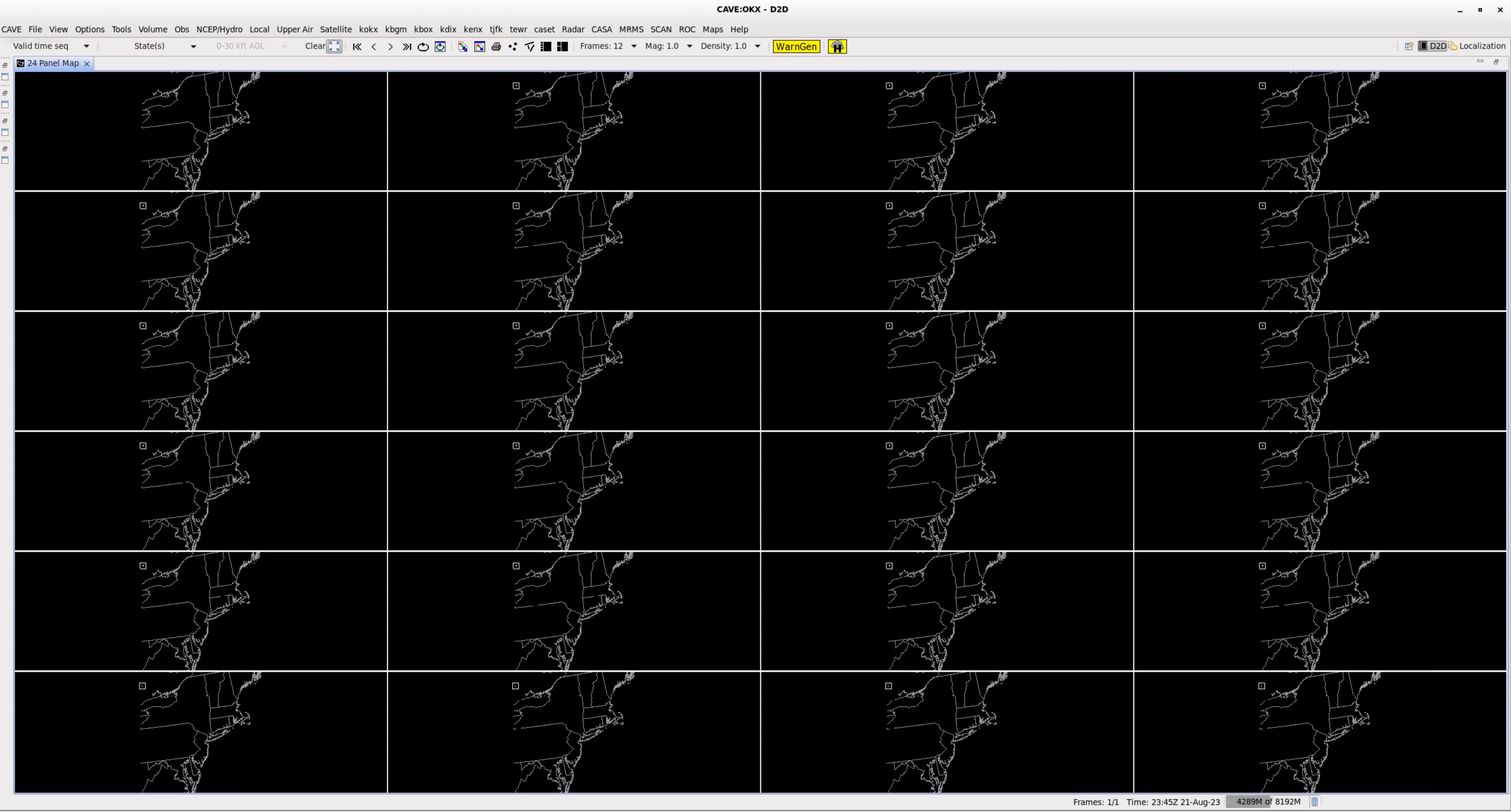Screen dimensions: 1511x812
Task: Open the View menu
Action: click(x=58, y=29)
